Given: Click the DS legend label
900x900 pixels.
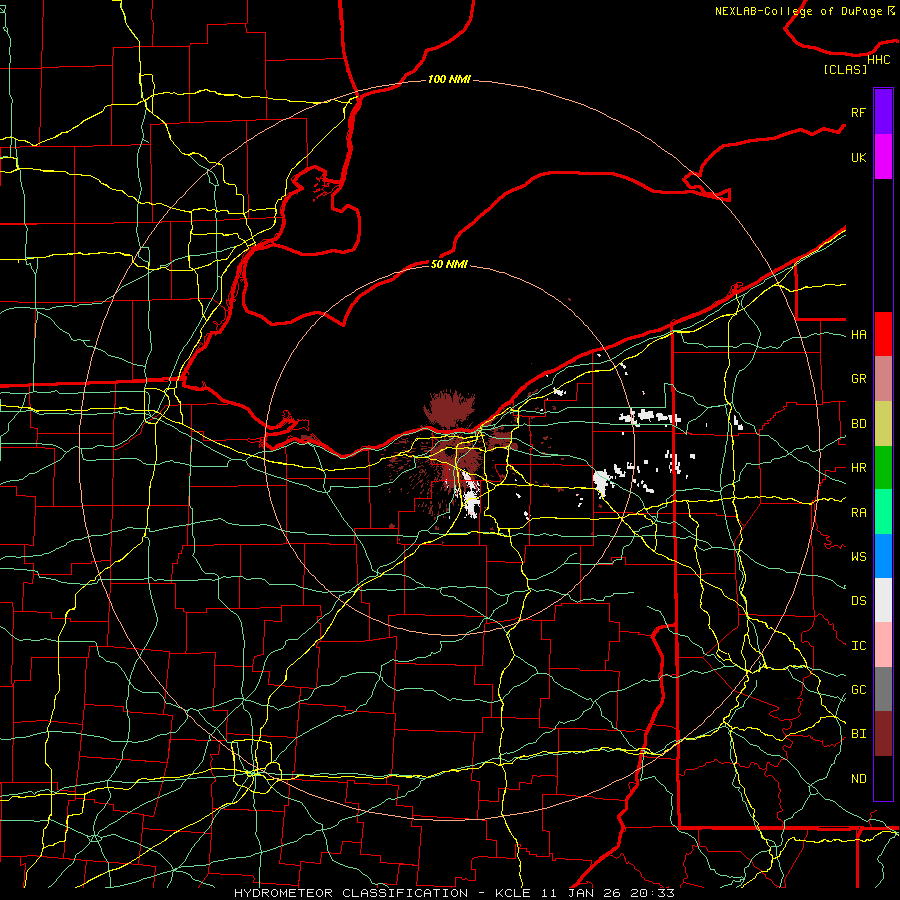Looking at the screenshot, I should (x=859, y=601).
